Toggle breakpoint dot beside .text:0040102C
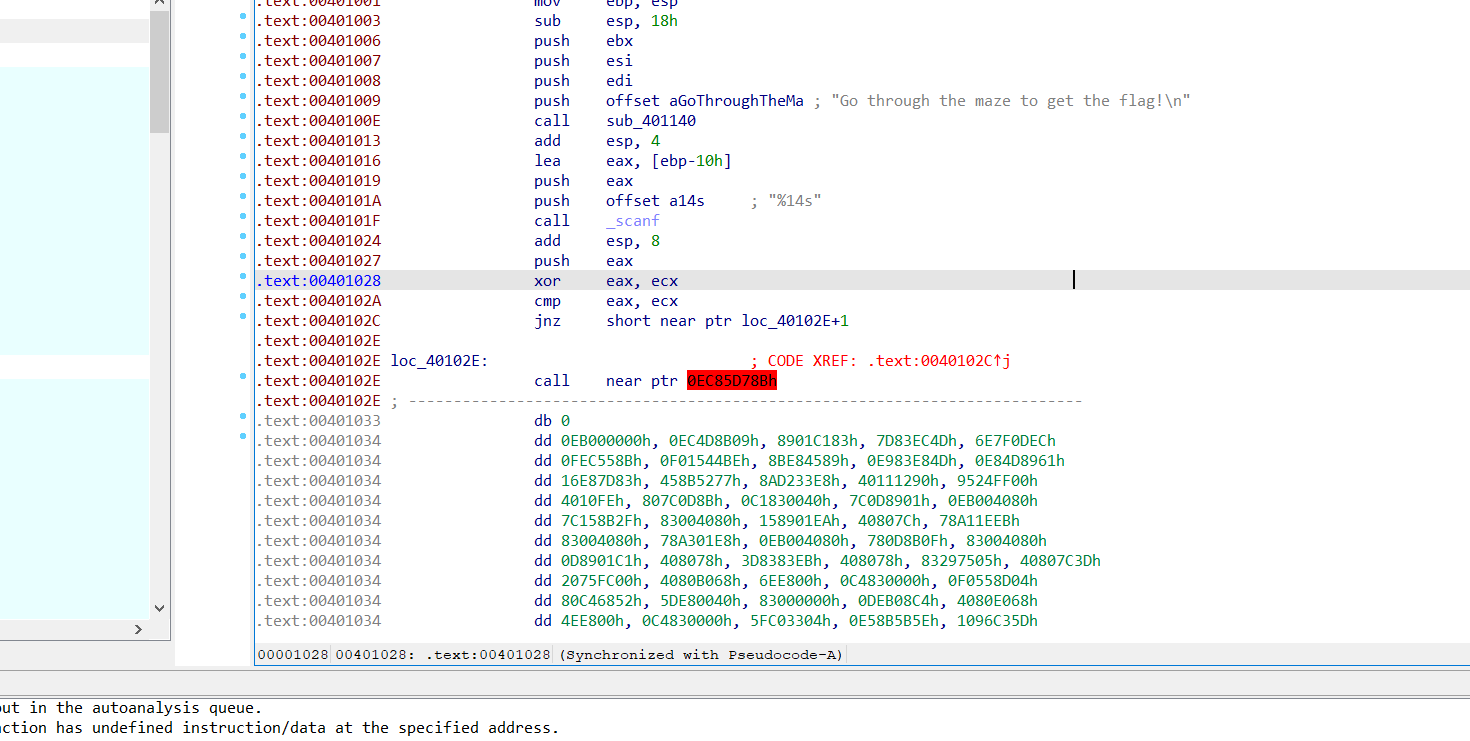The height and width of the screenshot is (741, 1470). (243, 317)
